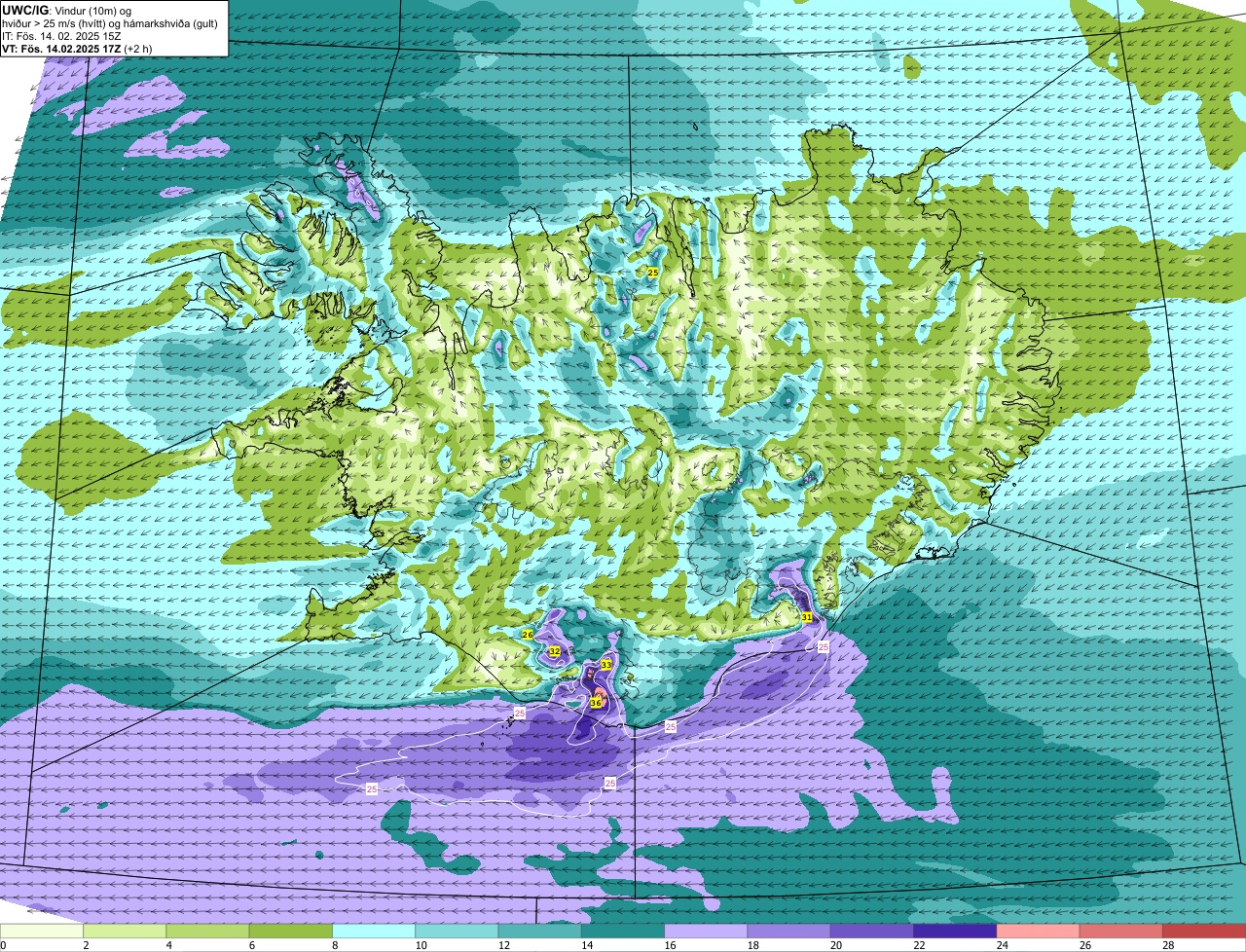Click the initial time 'IT: Fös. 14. 02. 2025 15Z'

point(61,35)
